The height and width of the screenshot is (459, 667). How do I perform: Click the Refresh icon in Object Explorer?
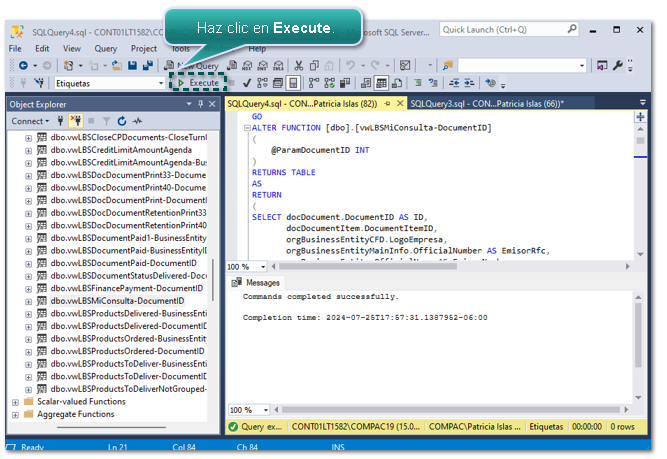tap(122, 121)
